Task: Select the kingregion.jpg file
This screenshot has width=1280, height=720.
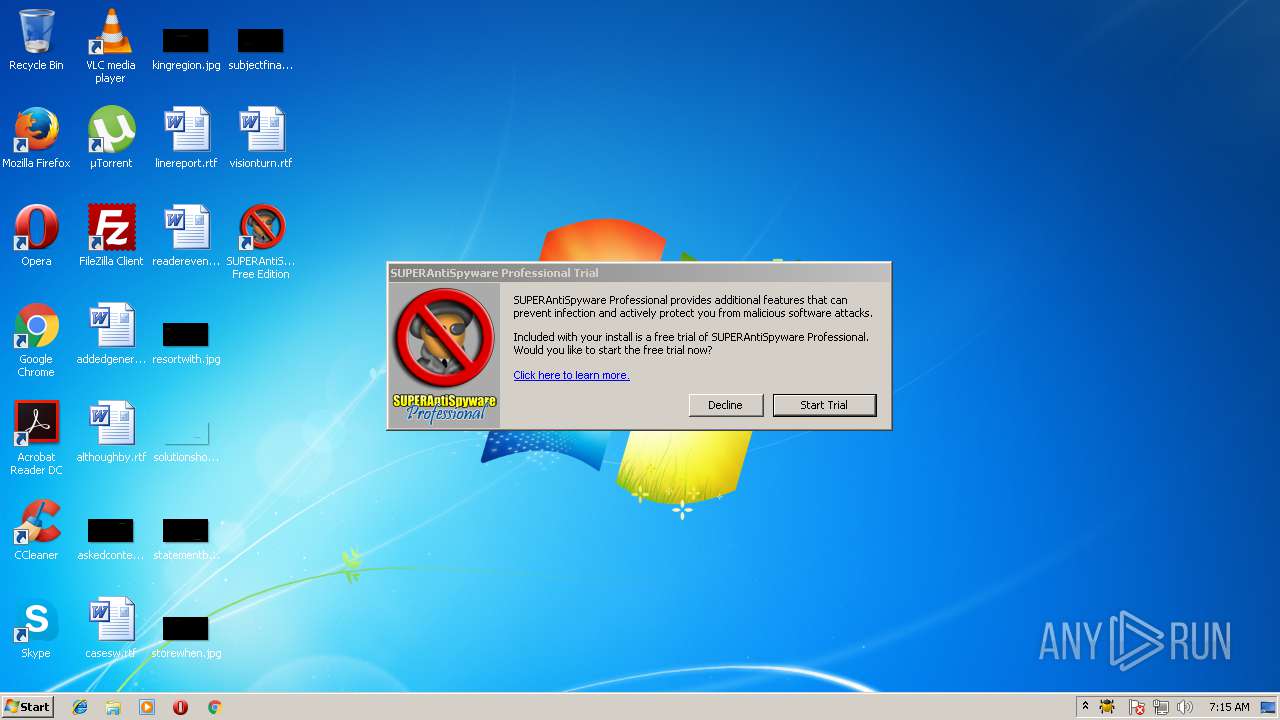Action: 186,48
